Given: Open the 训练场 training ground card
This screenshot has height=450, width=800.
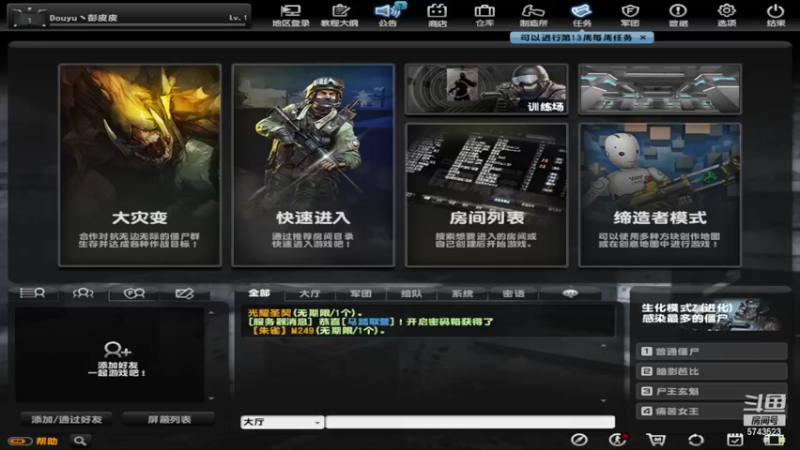Looking at the screenshot, I should tap(486, 89).
